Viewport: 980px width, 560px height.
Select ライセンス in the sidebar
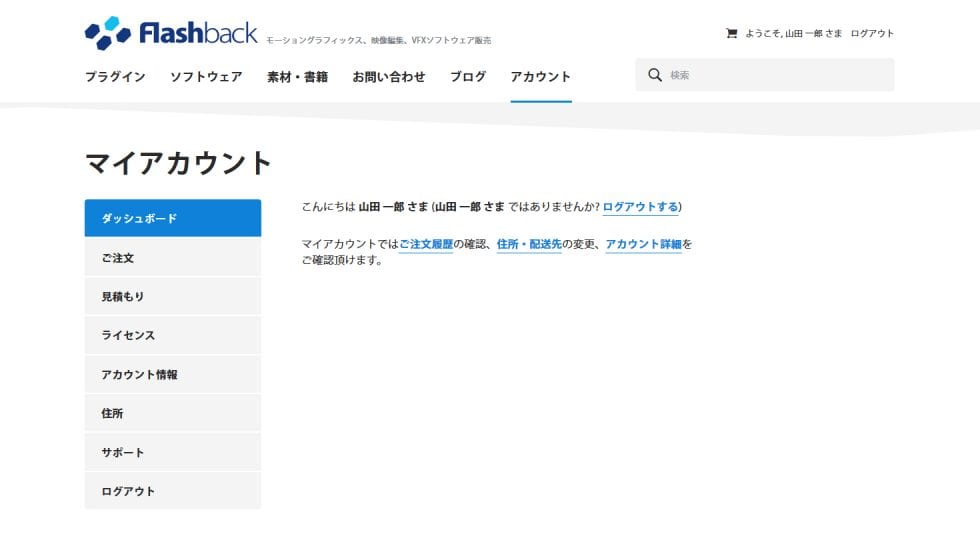coord(173,335)
